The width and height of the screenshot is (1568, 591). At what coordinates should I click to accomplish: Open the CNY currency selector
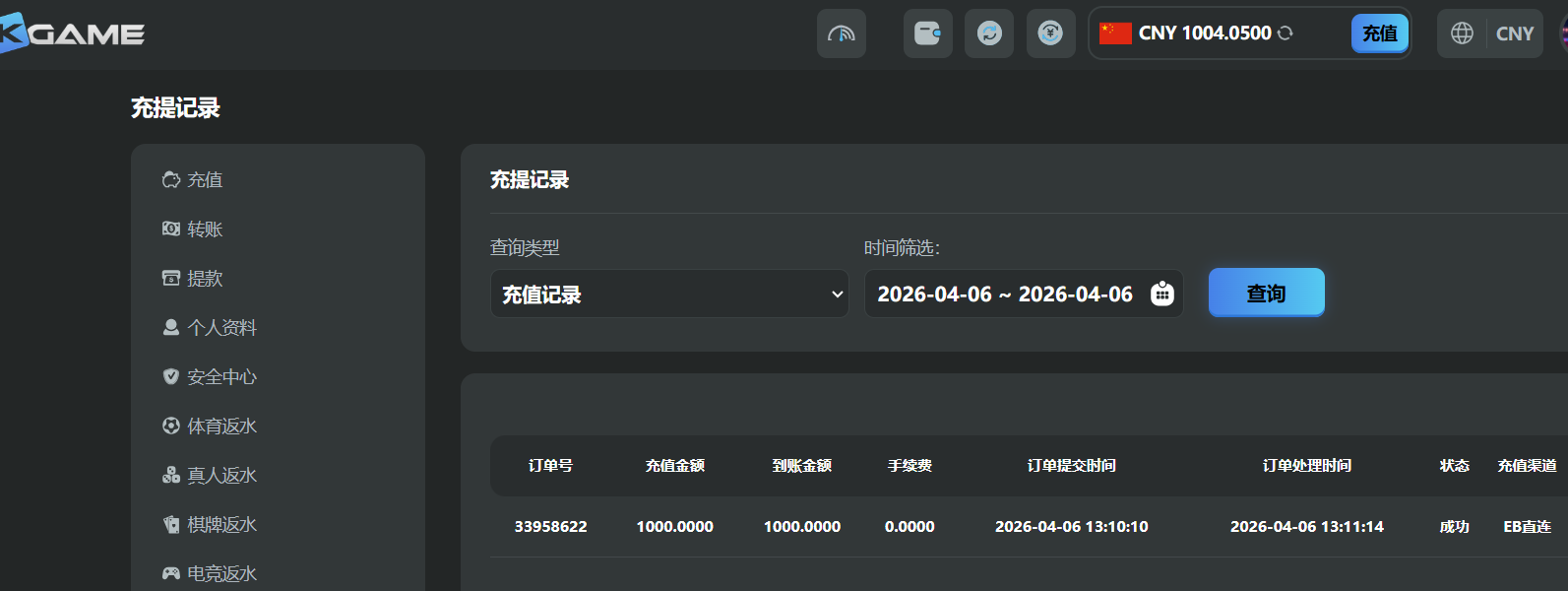pos(1514,33)
